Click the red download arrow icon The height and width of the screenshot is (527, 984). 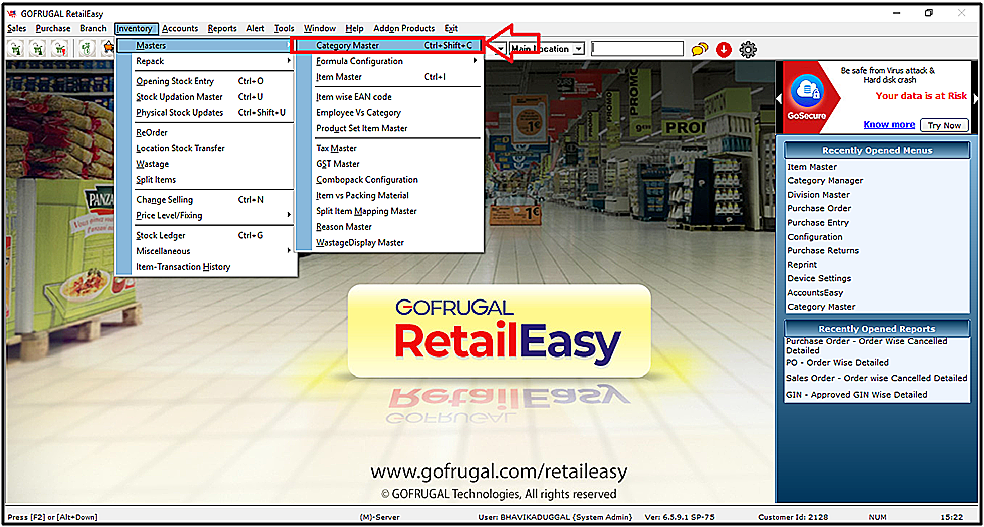point(724,49)
